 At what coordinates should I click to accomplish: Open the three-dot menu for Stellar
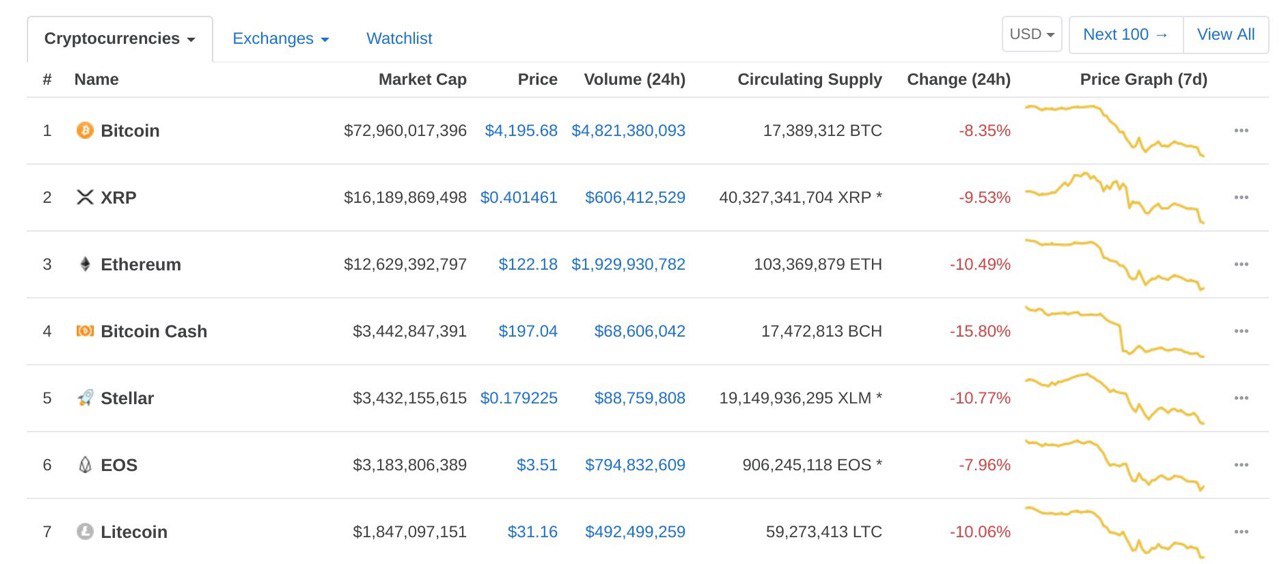(x=1241, y=398)
